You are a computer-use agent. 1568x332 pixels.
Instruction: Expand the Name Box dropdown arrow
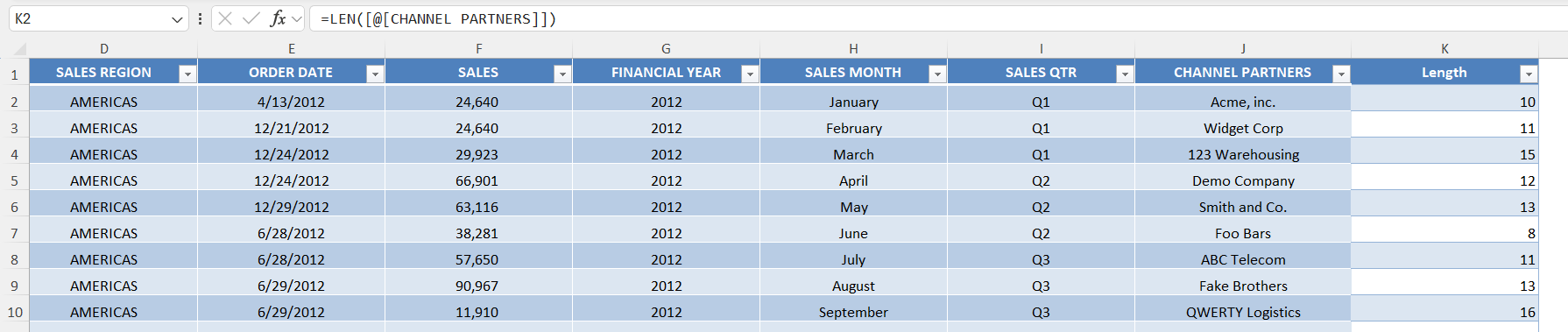click(x=178, y=19)
